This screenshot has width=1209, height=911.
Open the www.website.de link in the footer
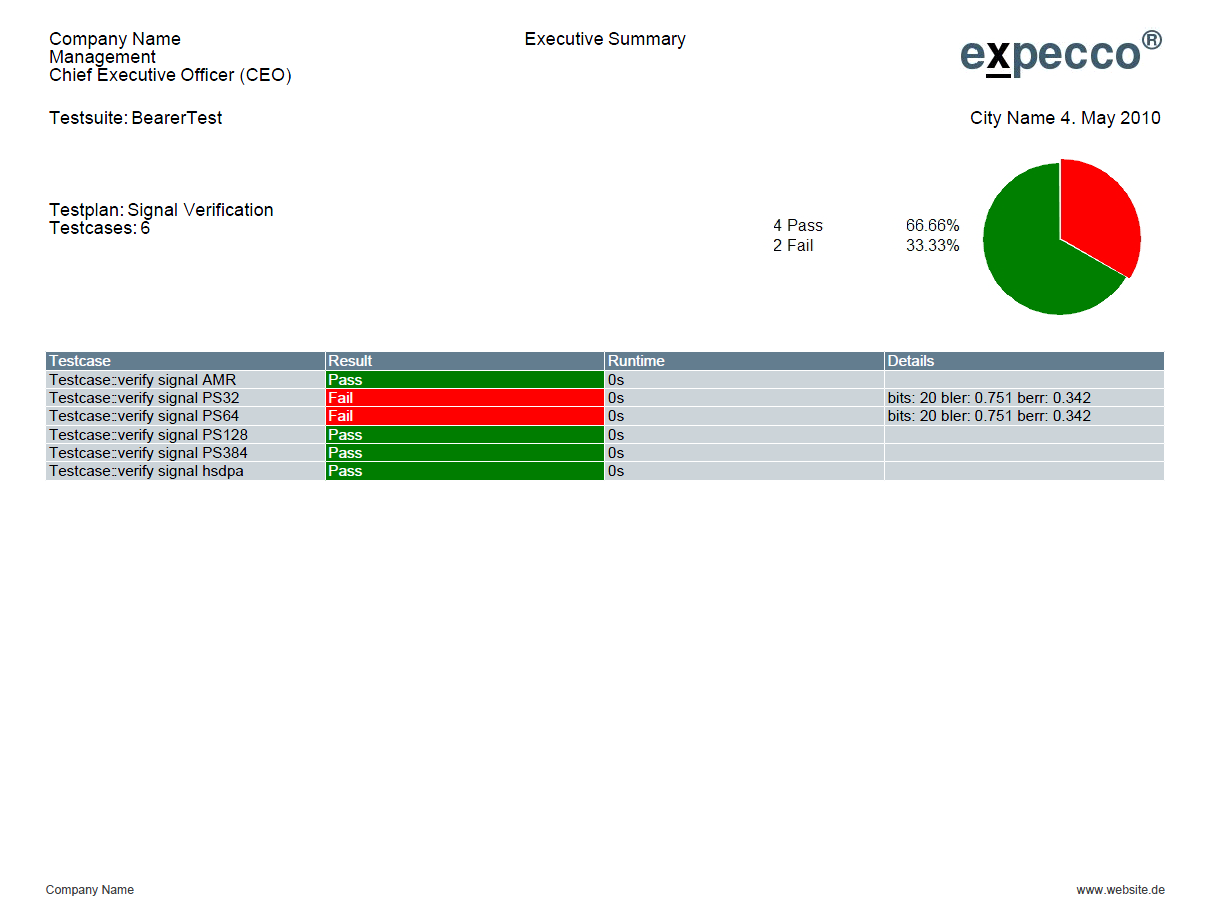(1120, 890)
